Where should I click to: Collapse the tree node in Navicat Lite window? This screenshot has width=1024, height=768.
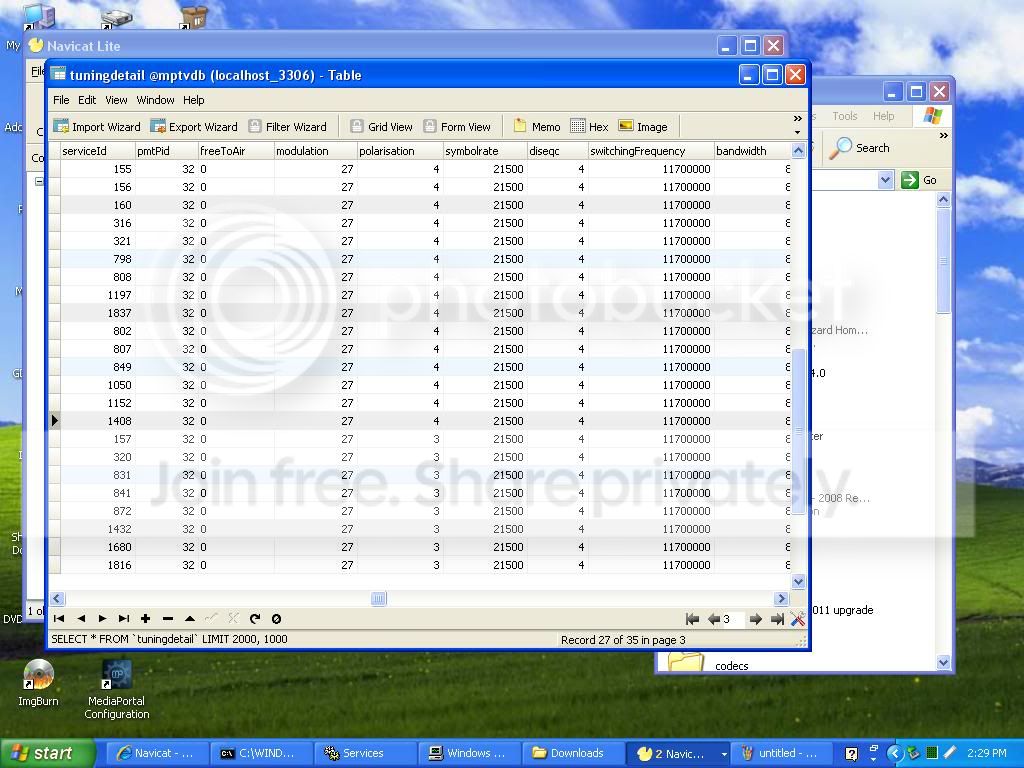[39, 181]
